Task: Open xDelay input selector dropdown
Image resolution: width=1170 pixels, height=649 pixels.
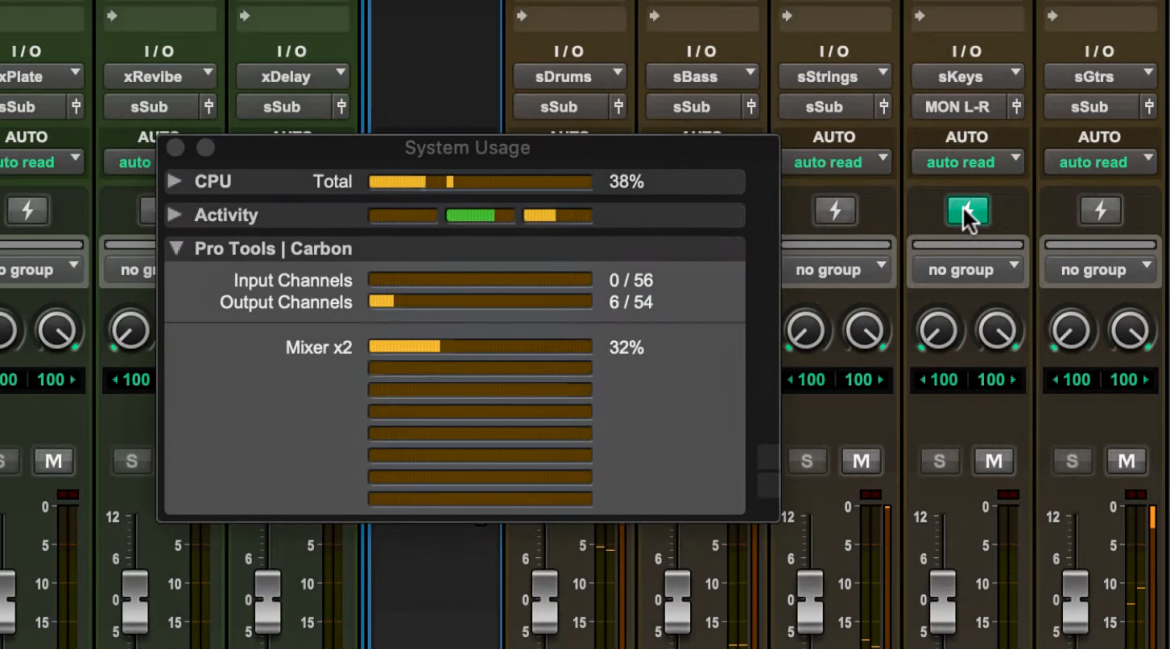Action: tap(292, 76)
